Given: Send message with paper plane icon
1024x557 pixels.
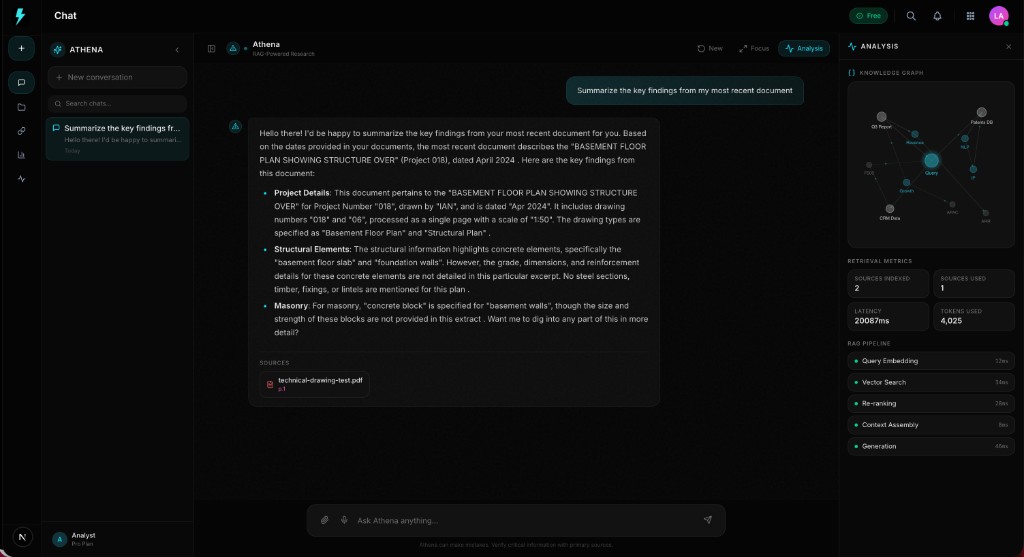Looking at the screenshot, I should click(707, 520).
